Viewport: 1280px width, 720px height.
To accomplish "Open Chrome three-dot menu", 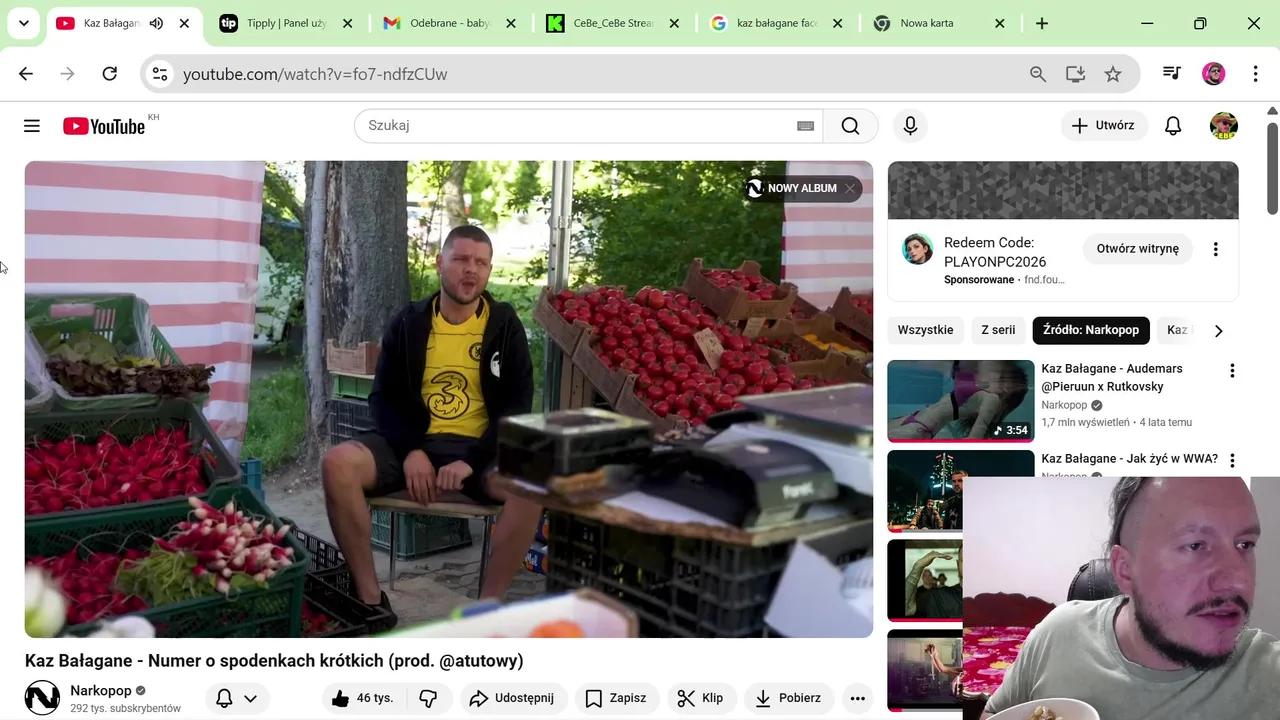I will coord(1256,74).
